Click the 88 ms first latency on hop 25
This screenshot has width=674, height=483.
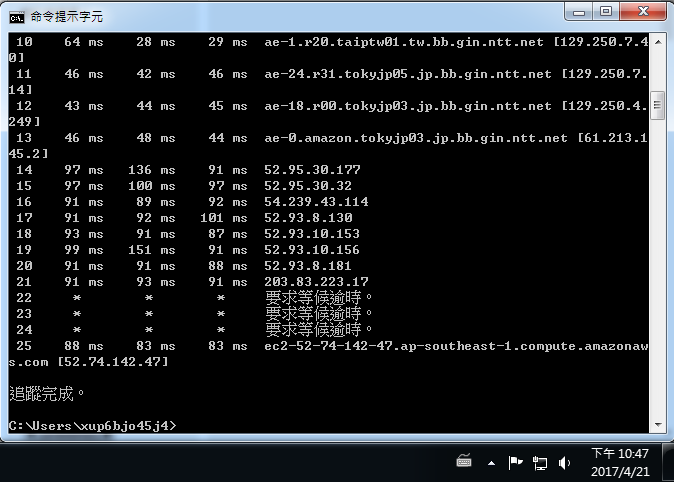pyautogui.click(x=84, y=346)
